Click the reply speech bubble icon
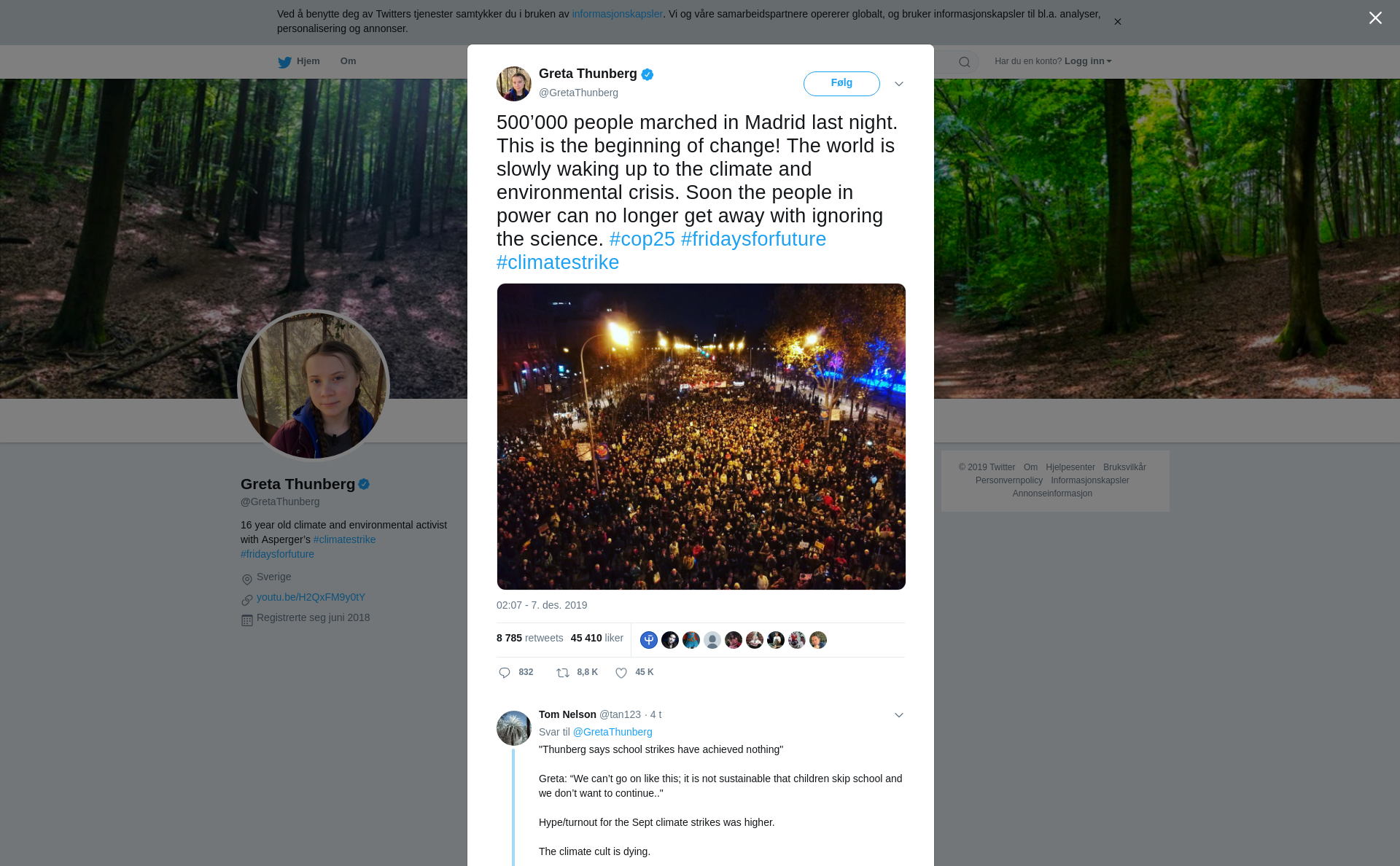Image resolution: width=1400 pixels, height=866 pixels. click(505, 673)
